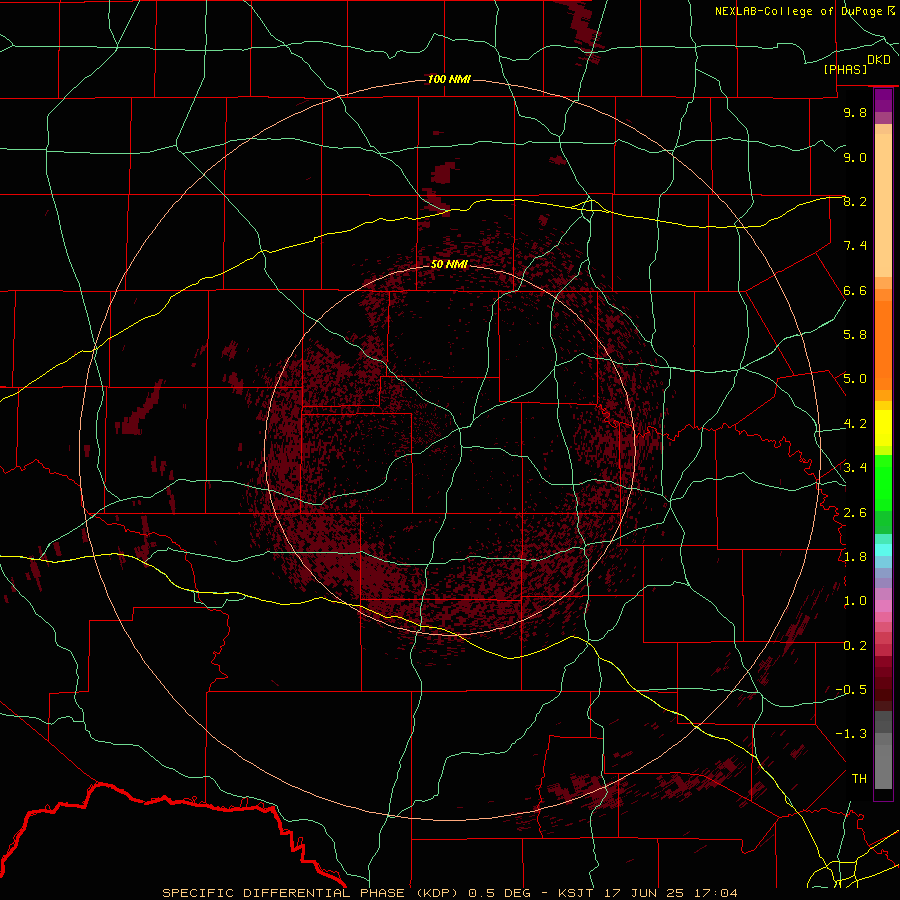
Task: Click the cyan segment of the color bar
Action: [x=883, y=550]
